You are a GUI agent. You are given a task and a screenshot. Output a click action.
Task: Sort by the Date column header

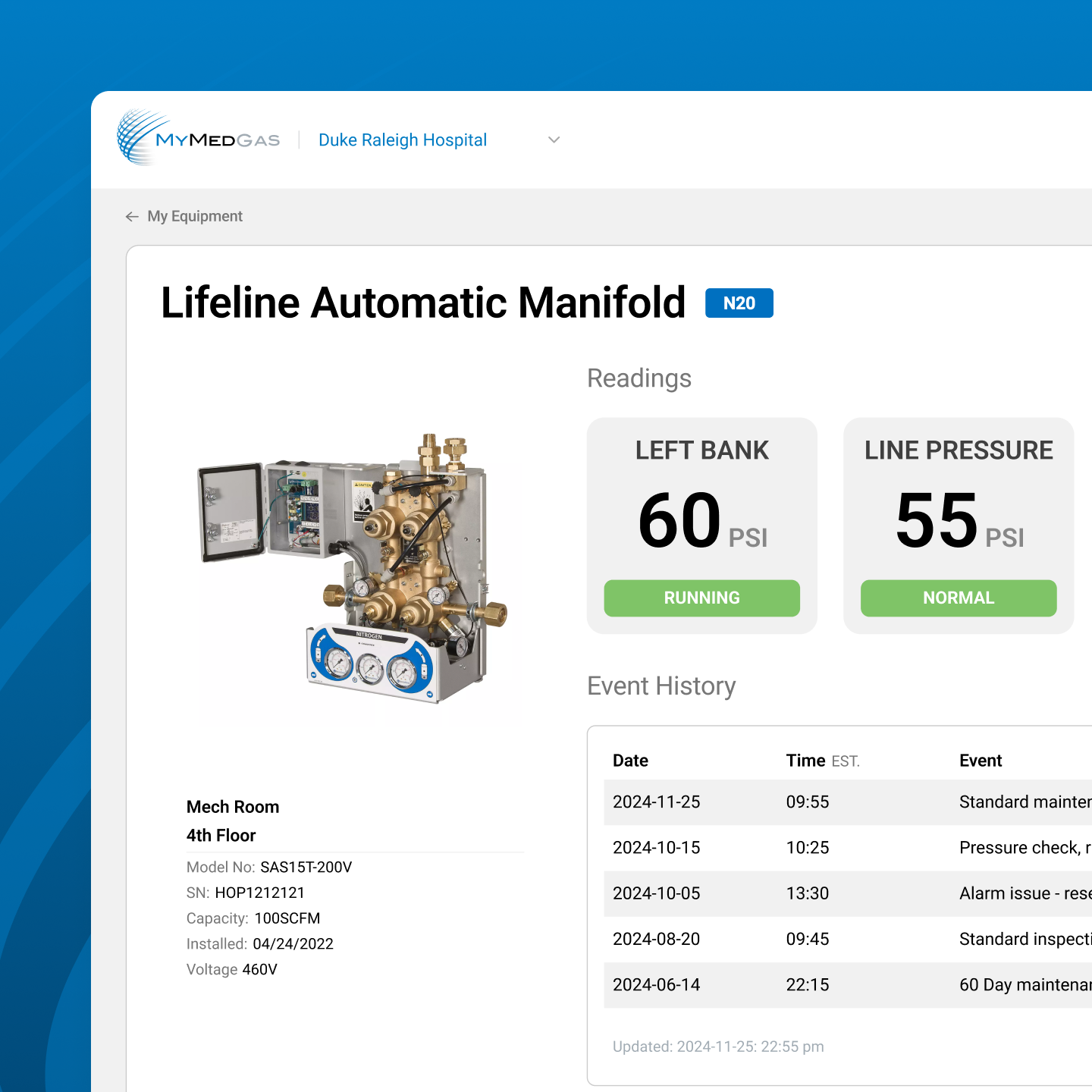pos(630,761)
